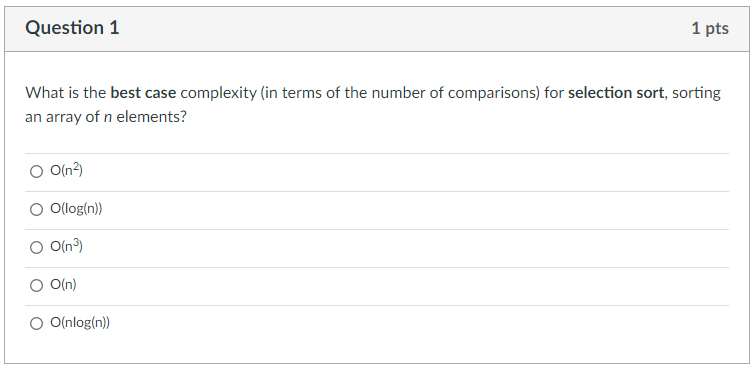755x368 pixels.
Task: Click the O(nlog(n)) answer label text
Action: [x=80, y=323]
